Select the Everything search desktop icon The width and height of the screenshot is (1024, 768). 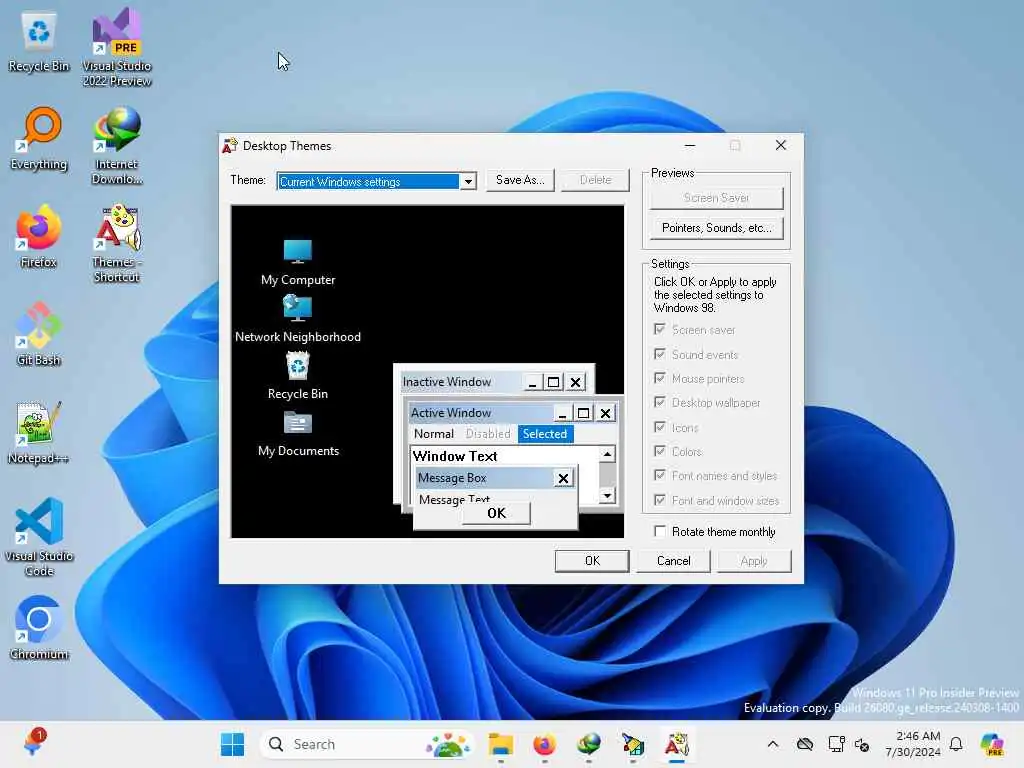click(39, 139)
